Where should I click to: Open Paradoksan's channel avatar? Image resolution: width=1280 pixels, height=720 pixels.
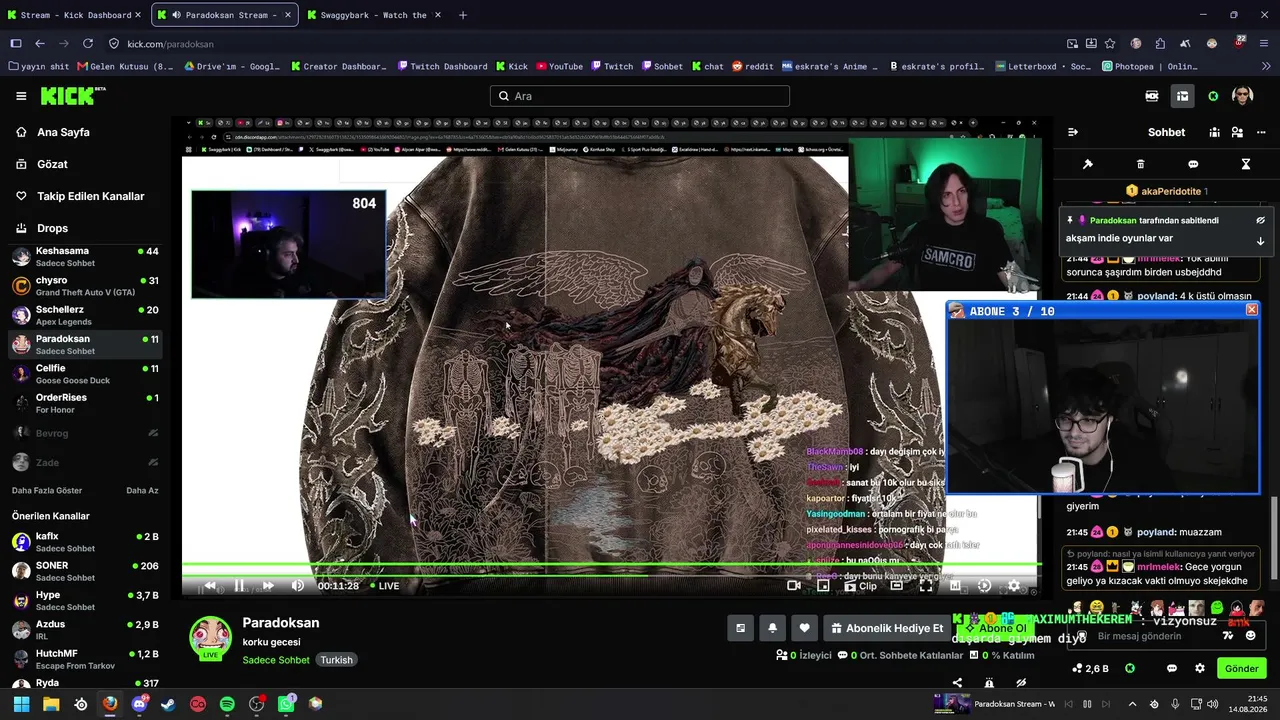point(210,638)
